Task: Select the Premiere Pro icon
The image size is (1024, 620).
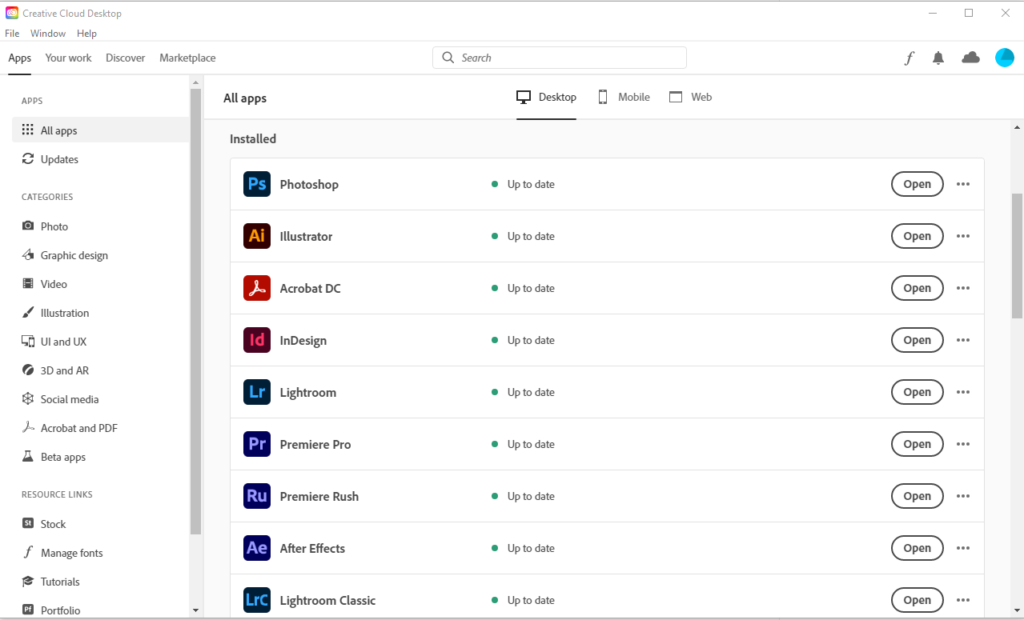Action: point(257,444)
